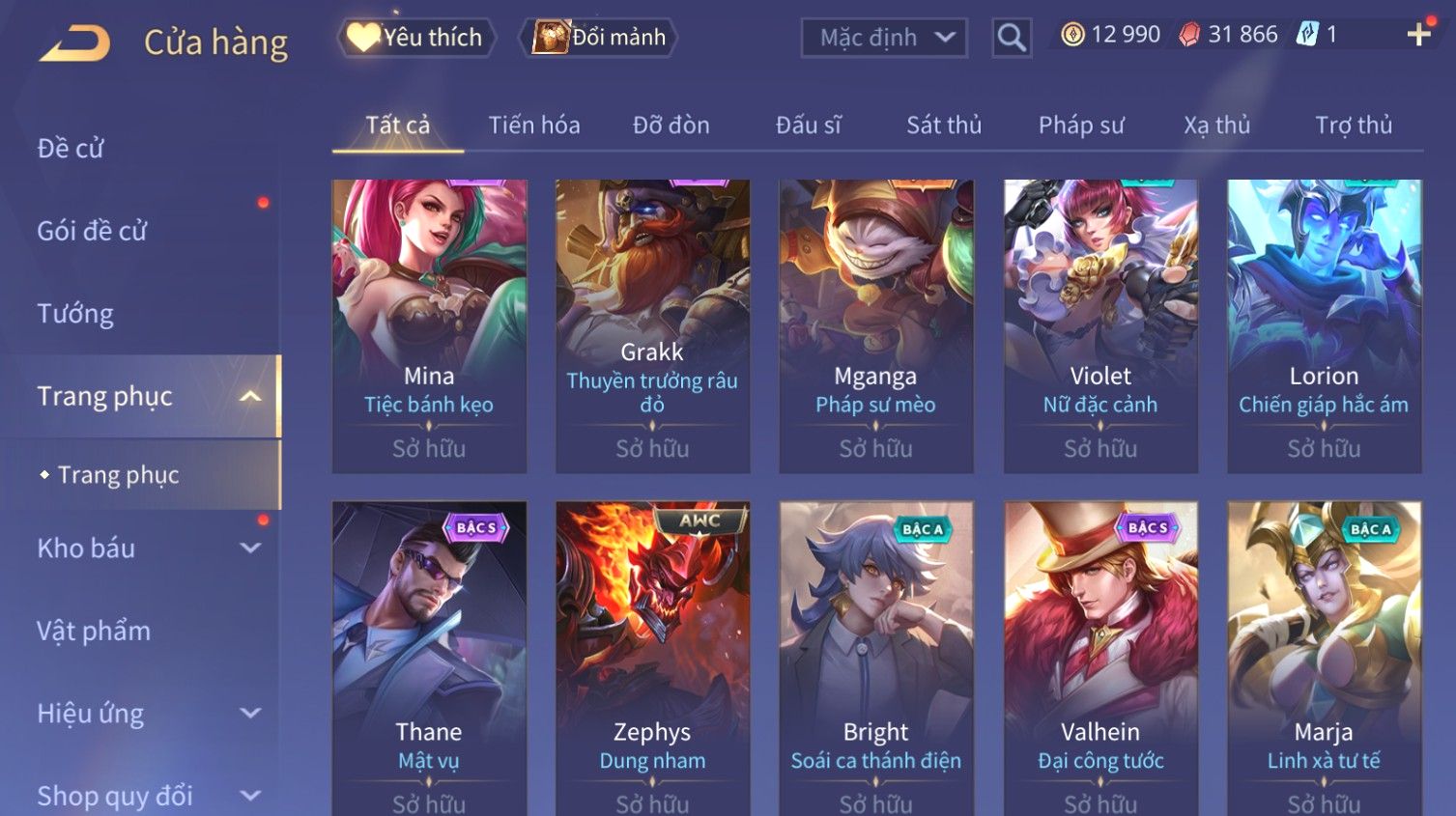
Task: Open the search magnifier icon
Action: (1011, 38)
